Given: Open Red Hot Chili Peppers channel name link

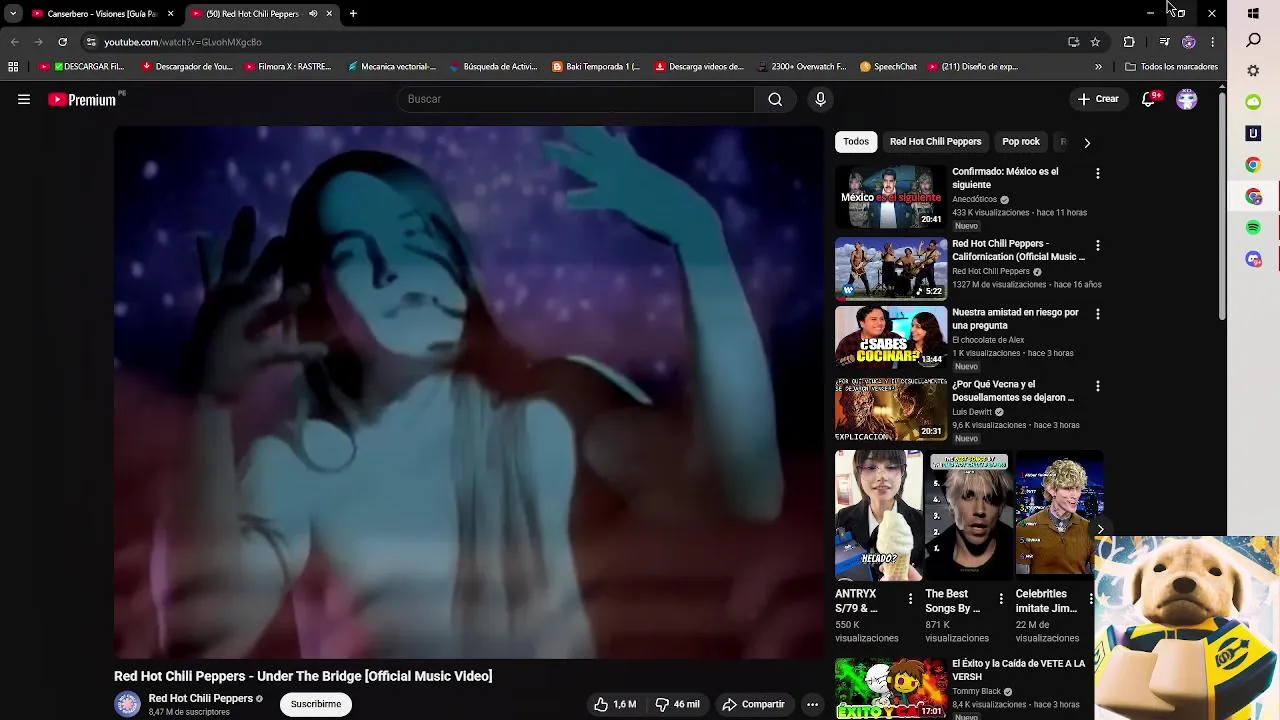Looking at the screenshot, I should point(200,698).
